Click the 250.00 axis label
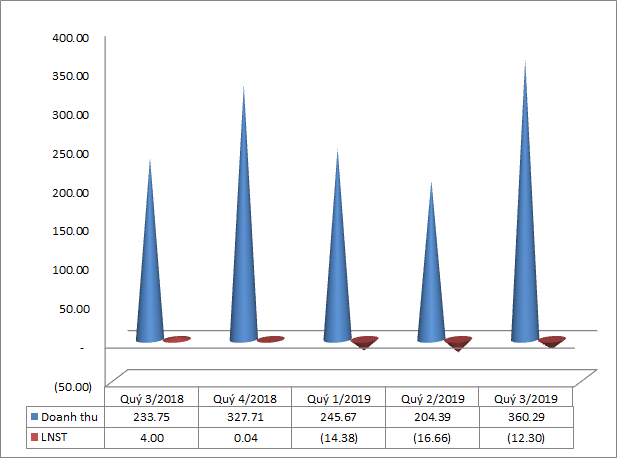 [71, 154]
